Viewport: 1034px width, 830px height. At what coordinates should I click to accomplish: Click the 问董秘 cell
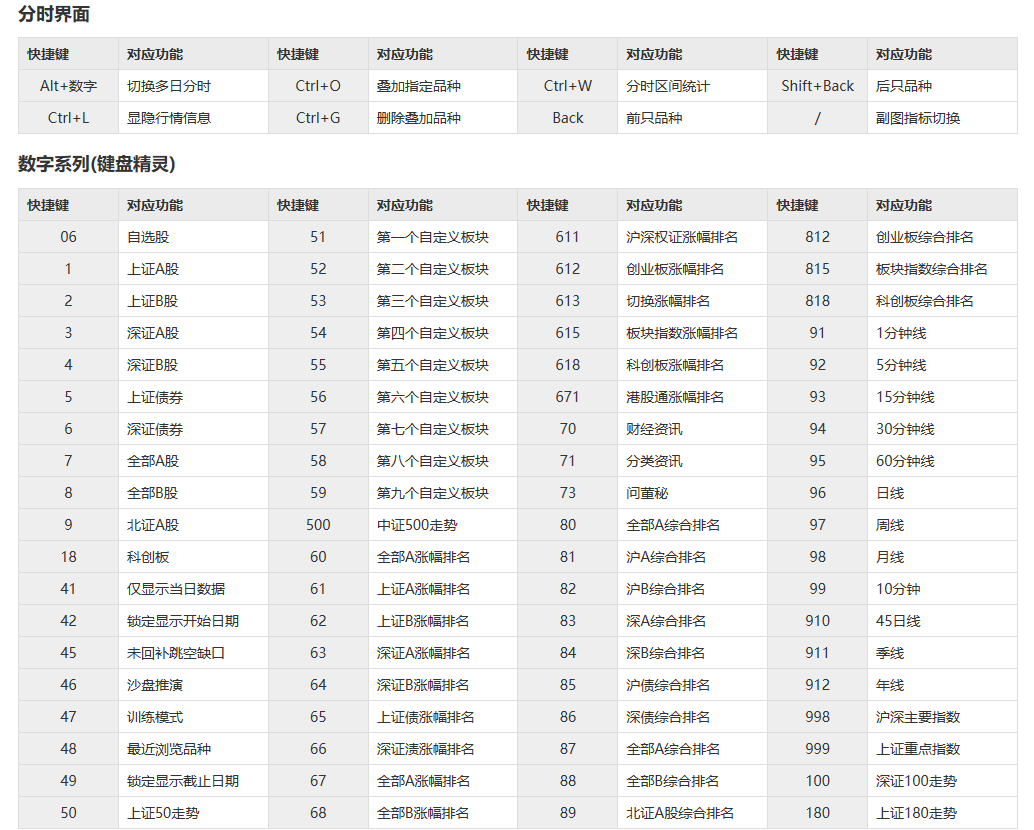point(692,492)
